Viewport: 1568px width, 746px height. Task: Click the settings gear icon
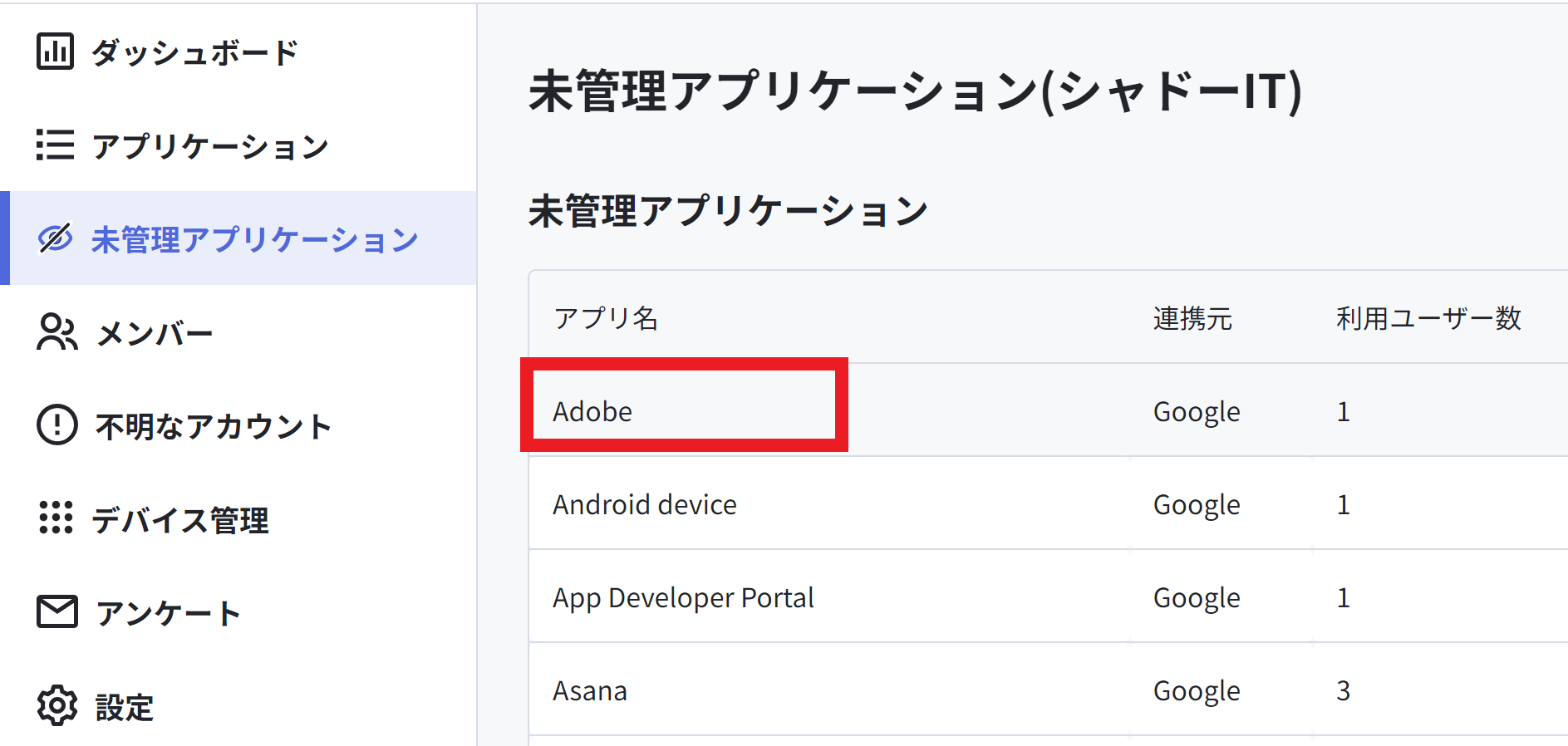click(57, 705)
